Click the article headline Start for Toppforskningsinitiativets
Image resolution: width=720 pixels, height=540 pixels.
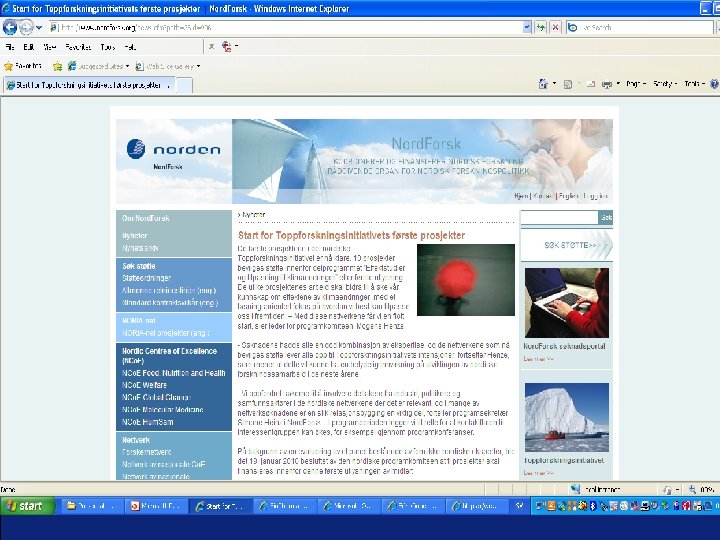tap(351, 235)
